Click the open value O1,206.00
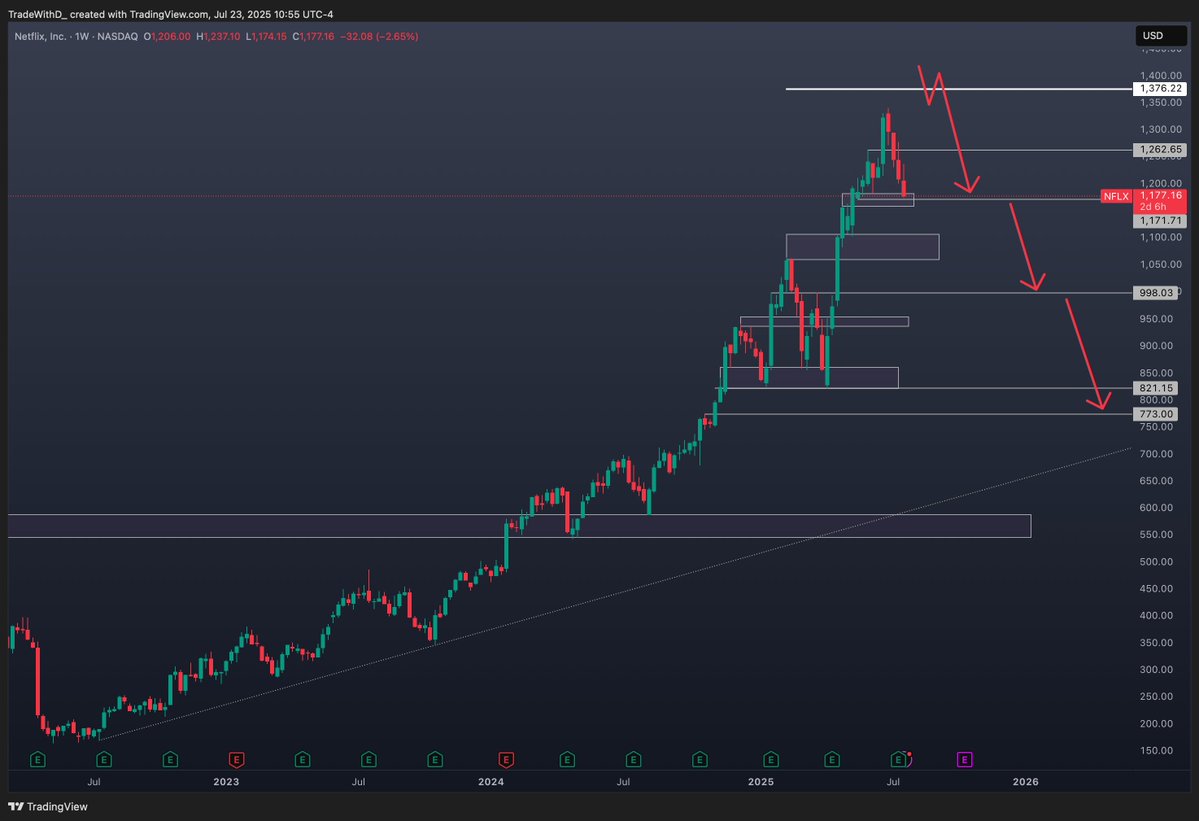The height and width of the screenshot is (821, 1199). pyautogui.click(x=167, y=36)
